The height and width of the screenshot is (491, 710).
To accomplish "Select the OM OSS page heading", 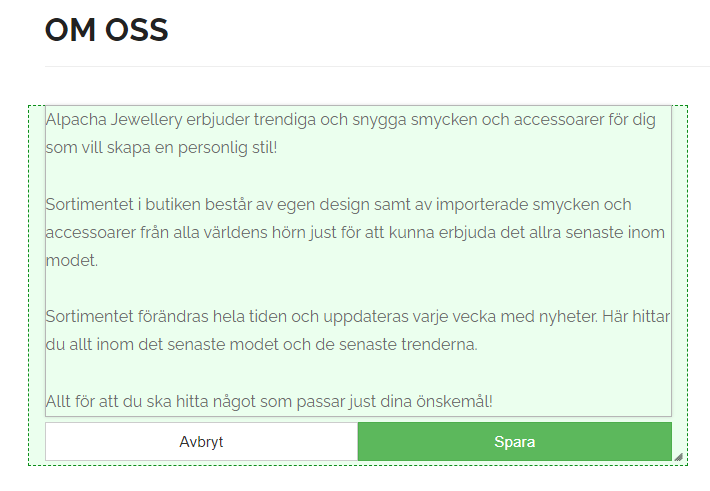I will [106, 30].
